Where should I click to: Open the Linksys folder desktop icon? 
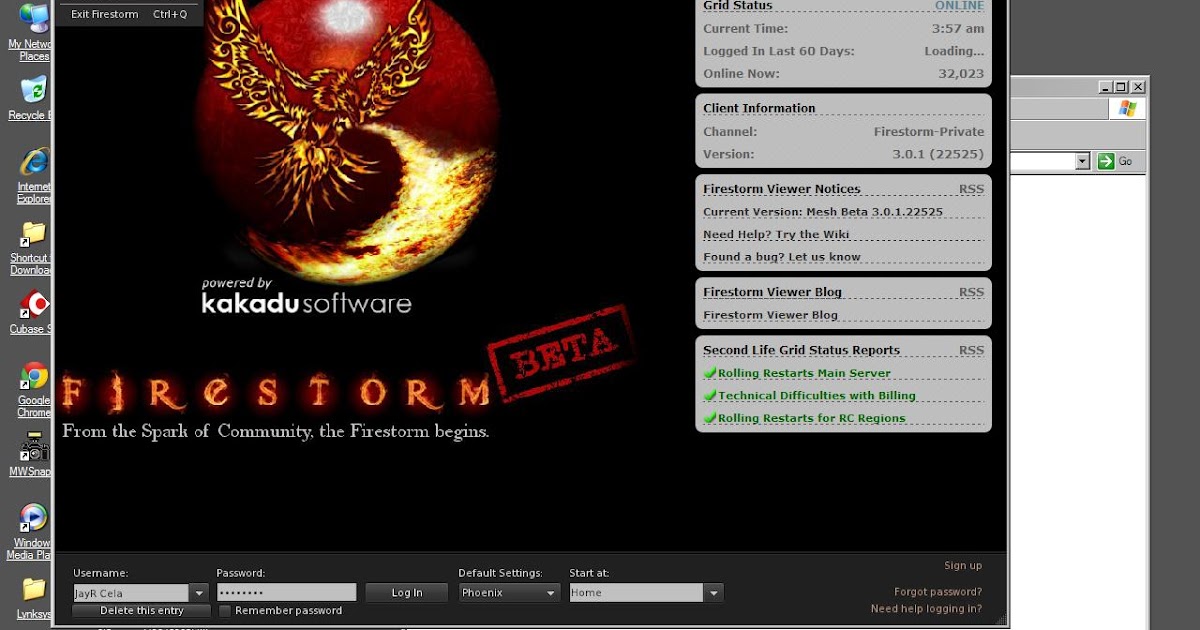[33, 589]
